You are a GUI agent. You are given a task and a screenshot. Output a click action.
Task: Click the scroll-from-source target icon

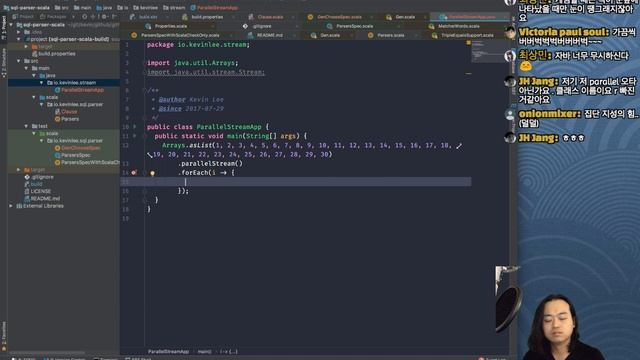[84, 17]
